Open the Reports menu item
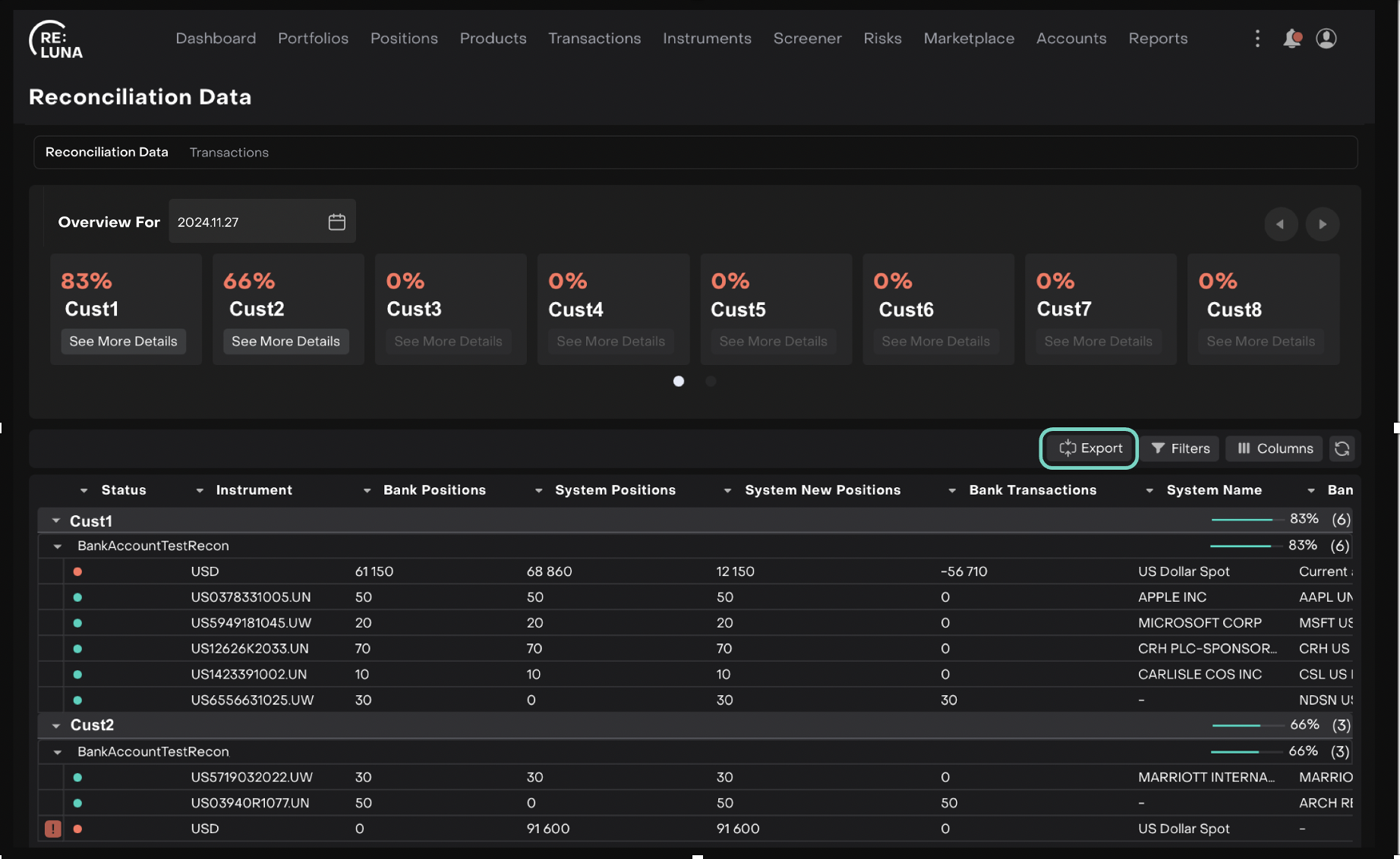The image size is (1400, 859). tap(1158, 38)
